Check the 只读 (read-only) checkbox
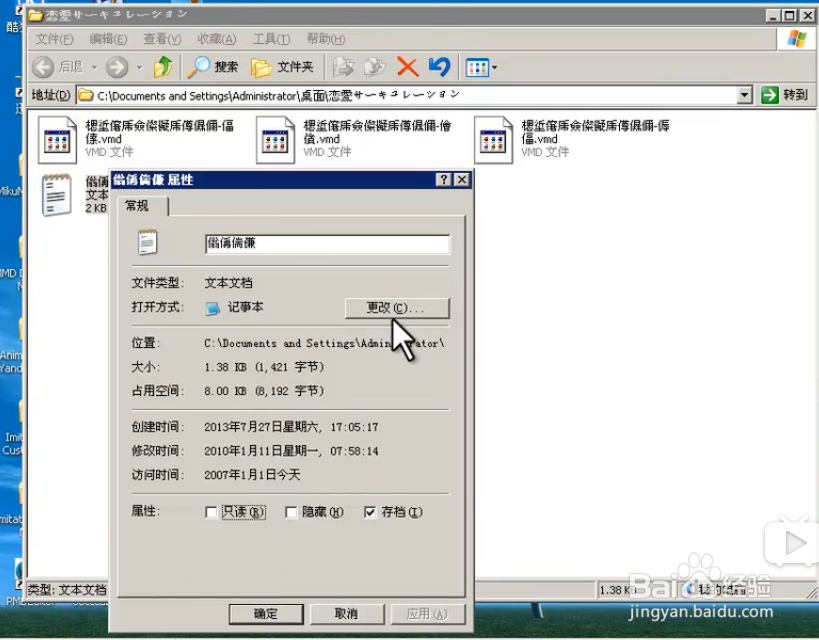This screenshot has height=640, width=819. [210, 511]
